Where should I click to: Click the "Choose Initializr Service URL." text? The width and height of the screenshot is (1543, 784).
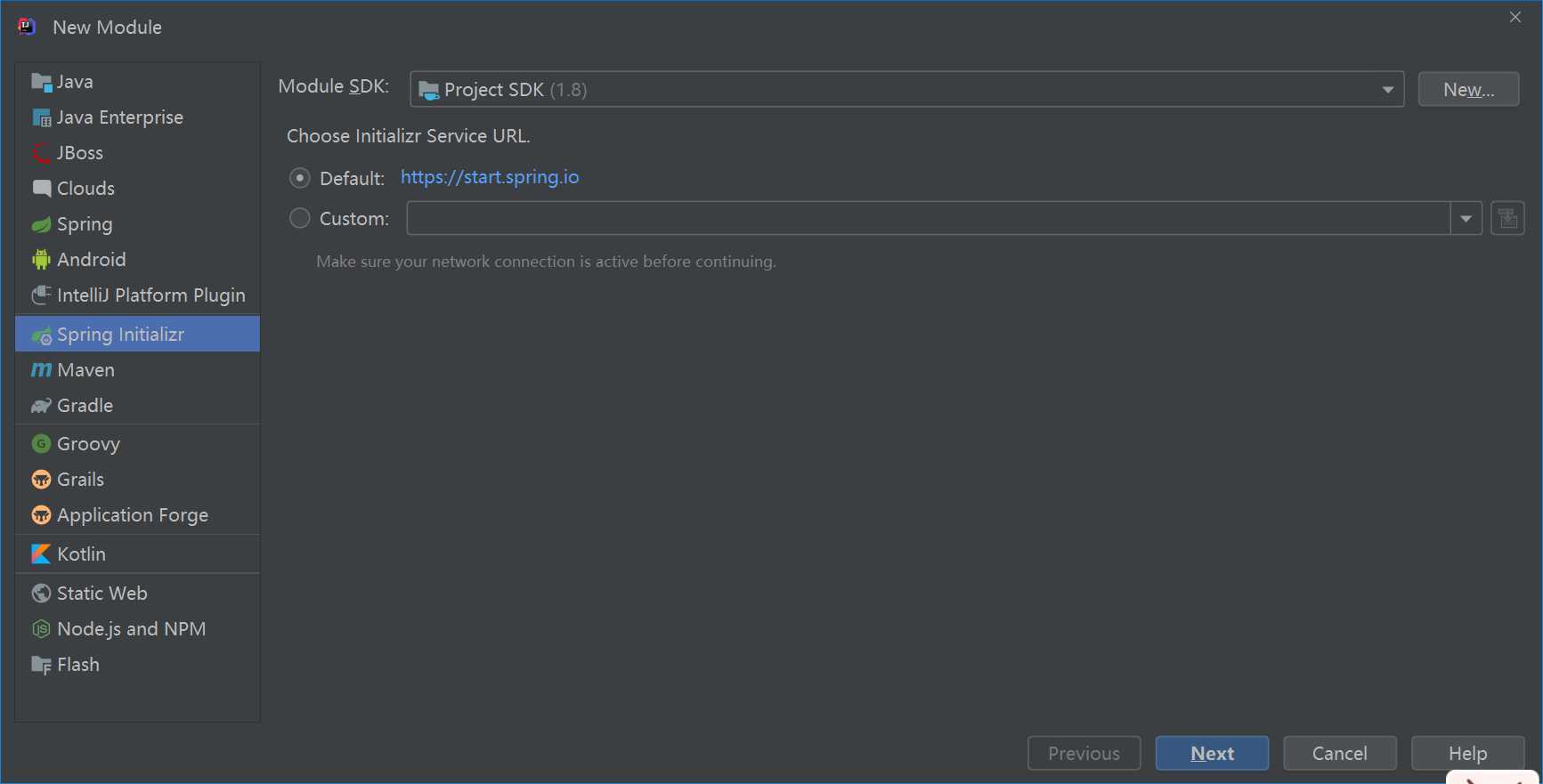409,136
